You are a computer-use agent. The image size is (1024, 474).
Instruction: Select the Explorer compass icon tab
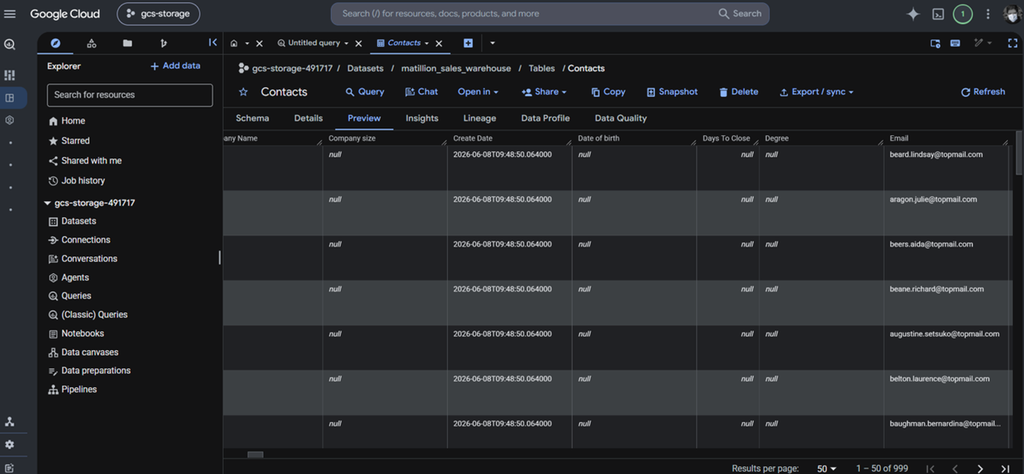pyautogui.click(x=56, y=43)
